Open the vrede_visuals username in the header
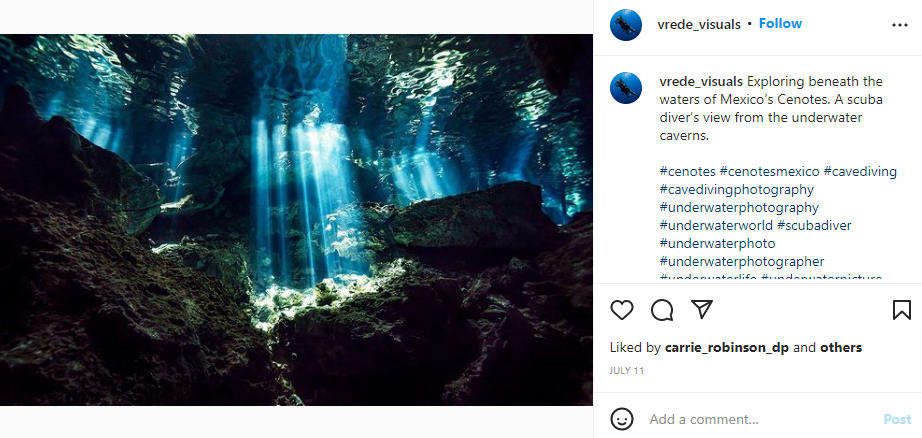 (x=700, y=24)
